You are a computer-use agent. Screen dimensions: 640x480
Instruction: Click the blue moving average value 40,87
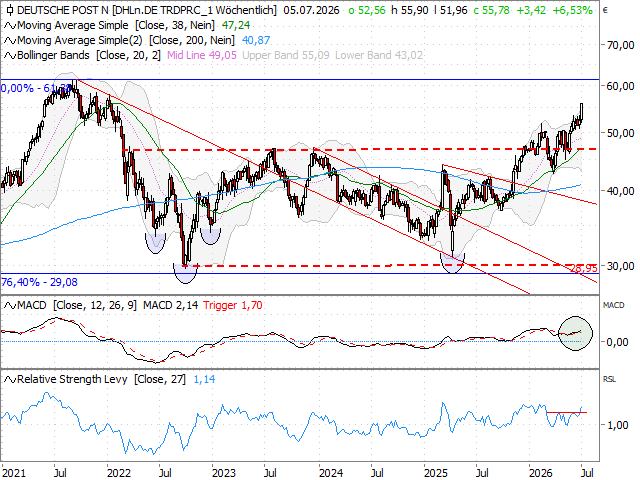coord(256,40)
